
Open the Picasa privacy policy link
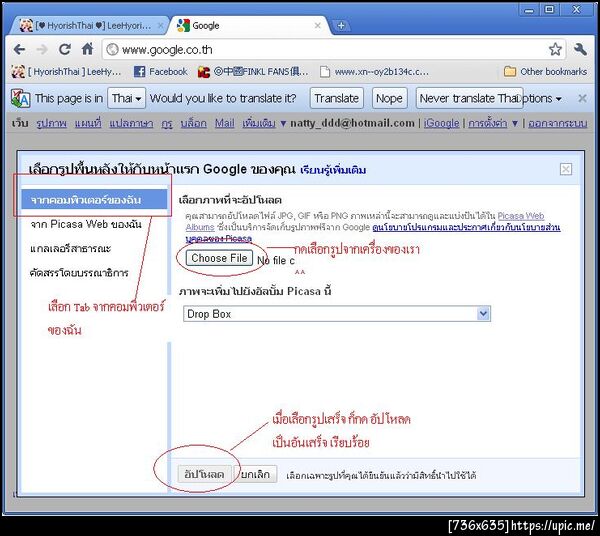point(466,228)
